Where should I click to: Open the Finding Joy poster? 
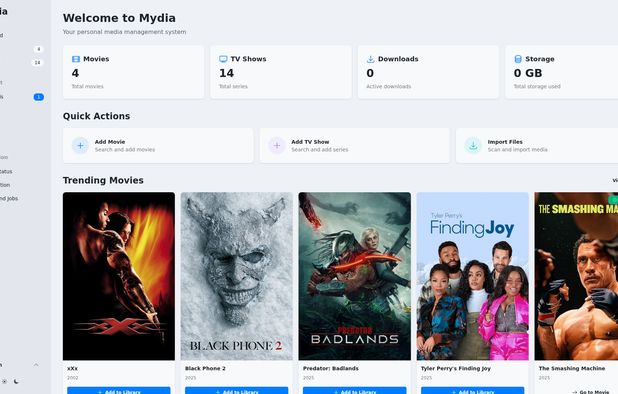coord(472,276)
